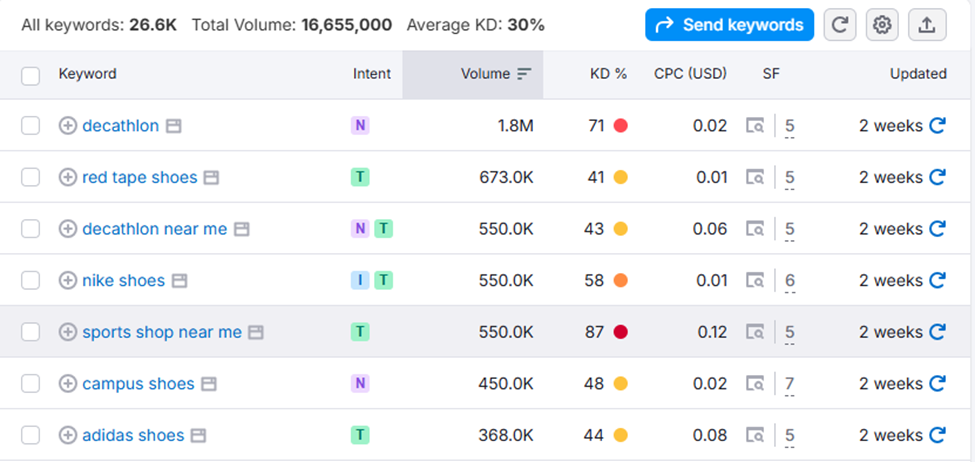Refresh metrics for nike shoes row
The height and width of the screenshot is (462, 975).
pos(937,280)
